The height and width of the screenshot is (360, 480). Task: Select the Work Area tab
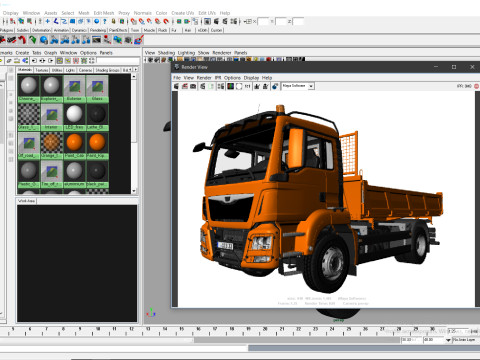click(27, 201)
